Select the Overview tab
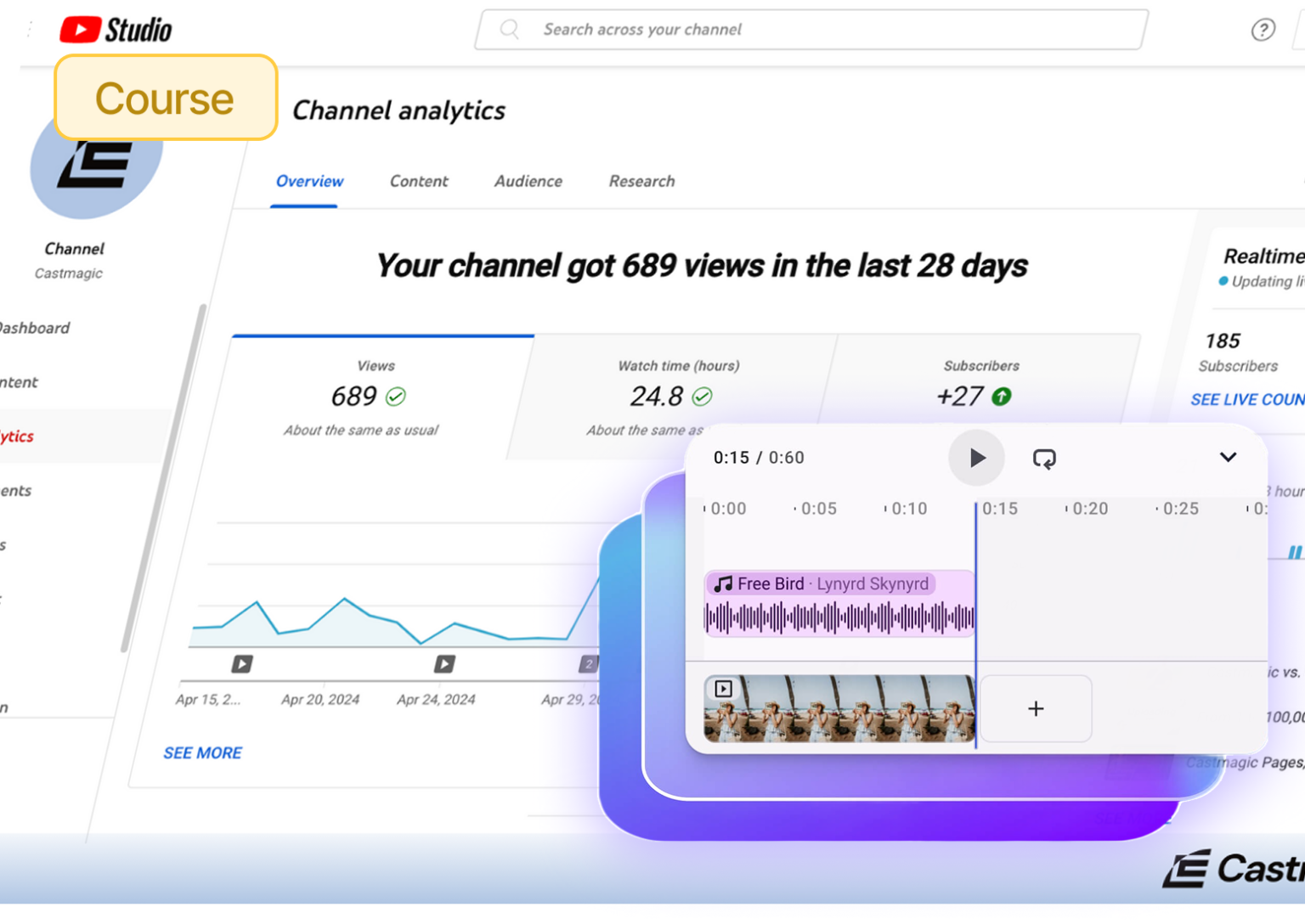This screenshot has height=924, width=1305. 309,181
